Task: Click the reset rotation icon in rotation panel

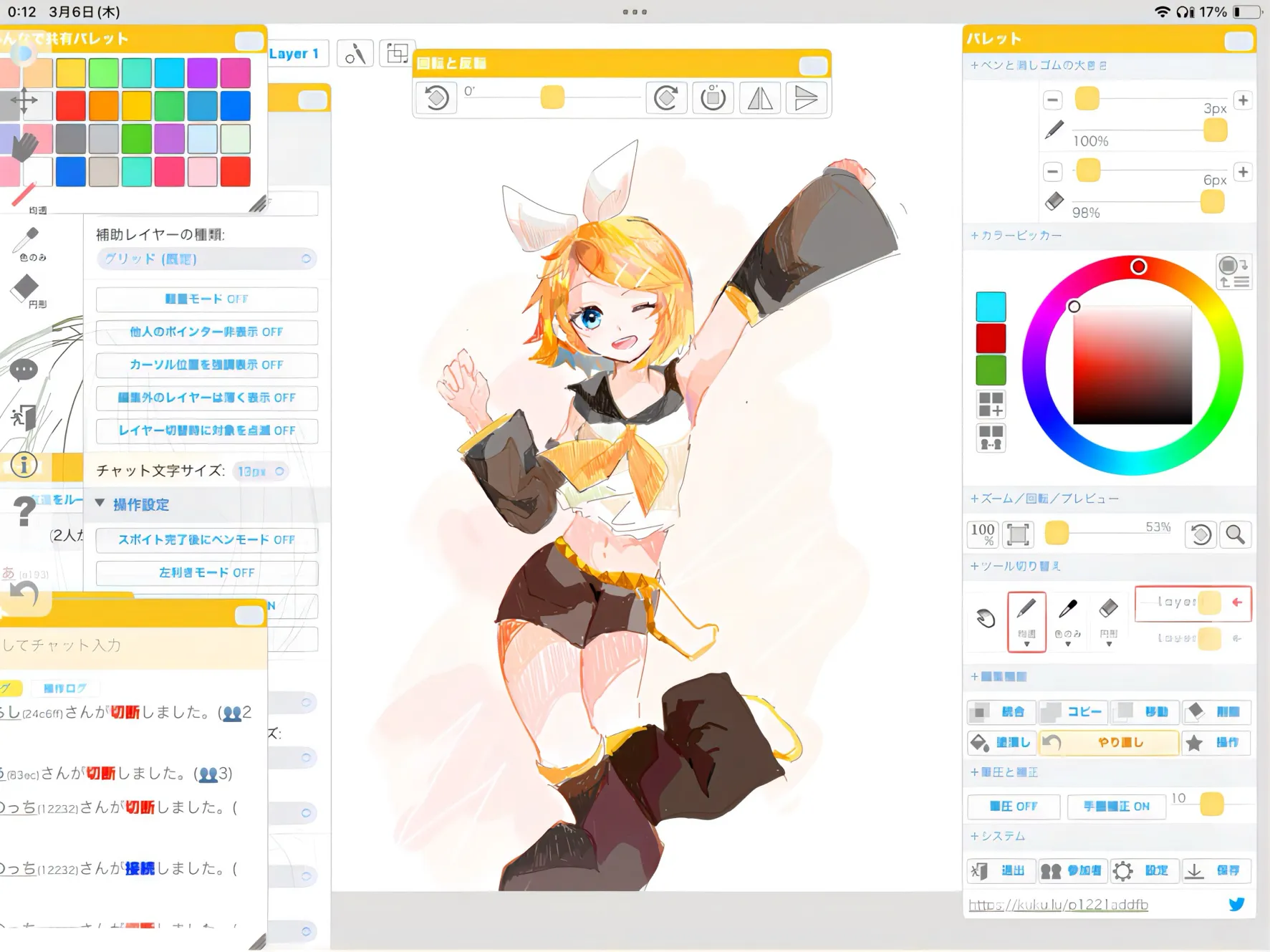Action: coord(713,97)
